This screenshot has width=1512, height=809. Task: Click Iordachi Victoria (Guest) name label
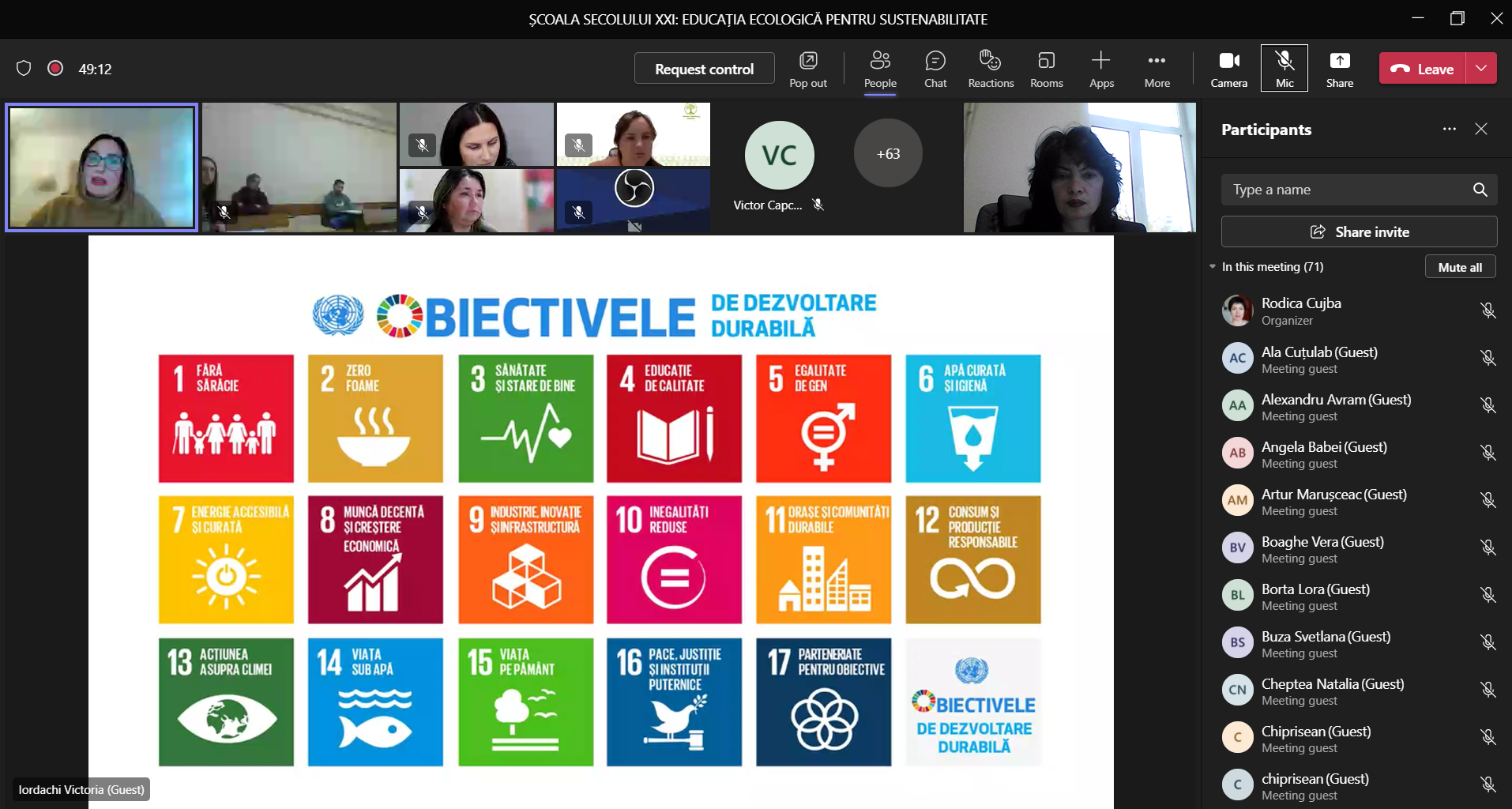pyautogui.click(x=81, y=789)
